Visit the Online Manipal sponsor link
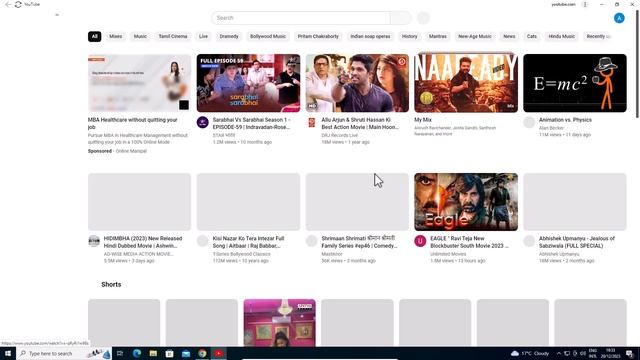The height and width of the screenshot is (360, 640). [131, 151]
